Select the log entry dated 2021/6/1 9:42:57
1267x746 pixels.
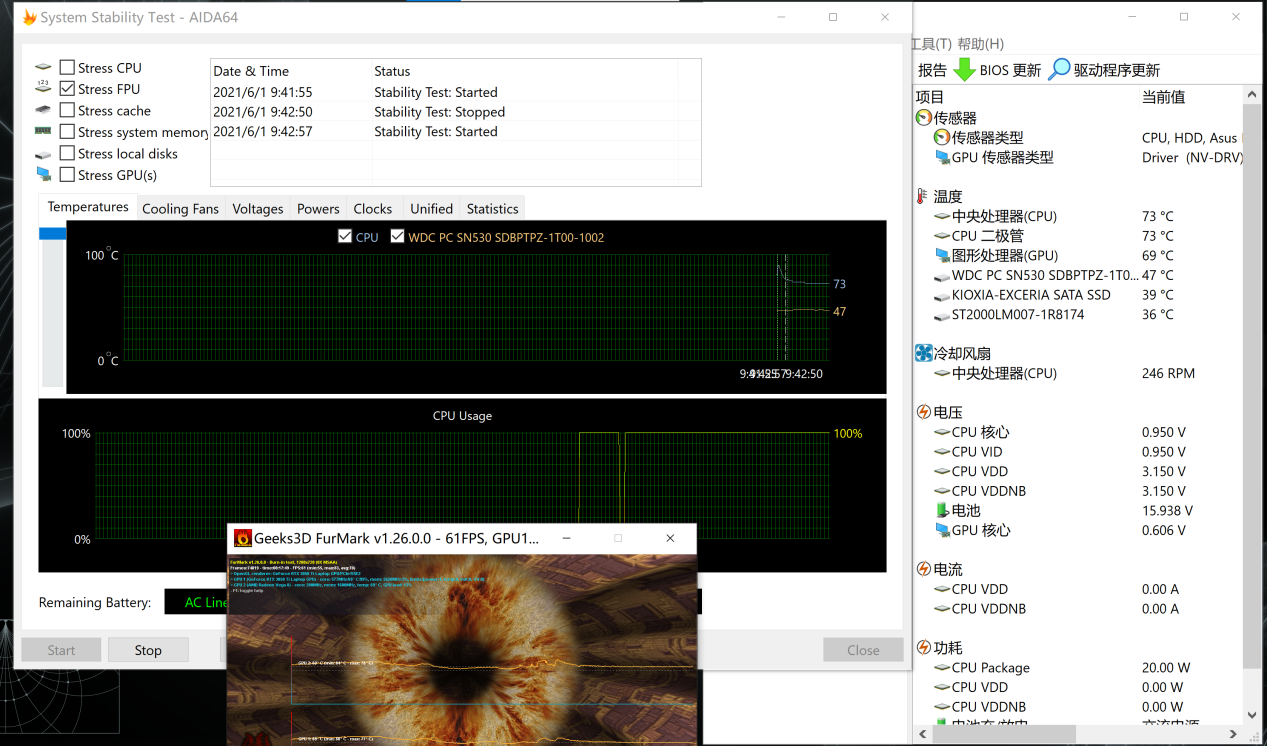(455, 131)
